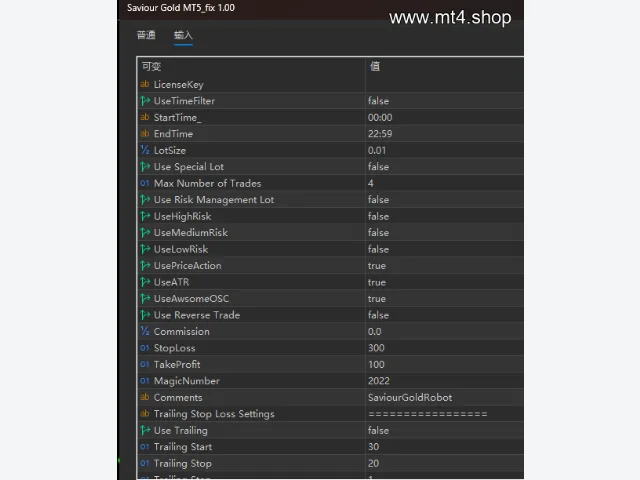640x480 pixels.
Task: Click the boolean icon beside Use Risk Management Lot
Action: pos(145,199)
